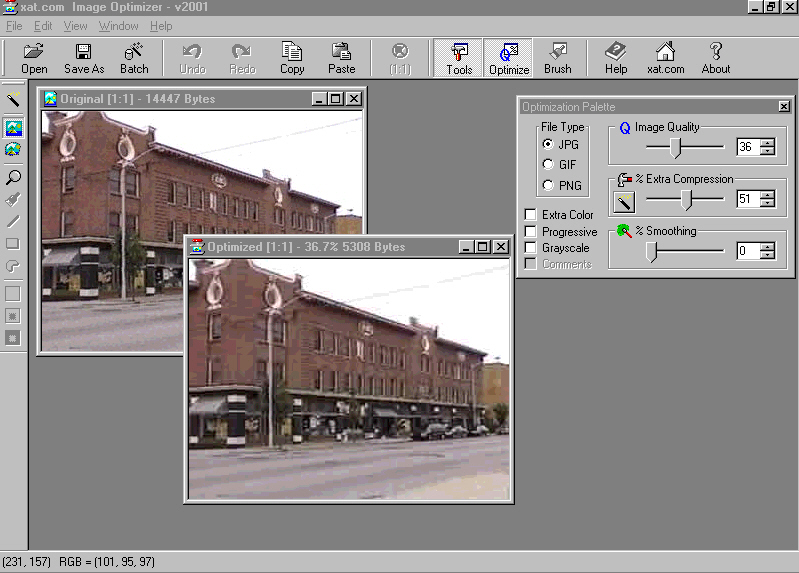Select the GIF file type
The image size is (799, 573).
coord(547,165)
